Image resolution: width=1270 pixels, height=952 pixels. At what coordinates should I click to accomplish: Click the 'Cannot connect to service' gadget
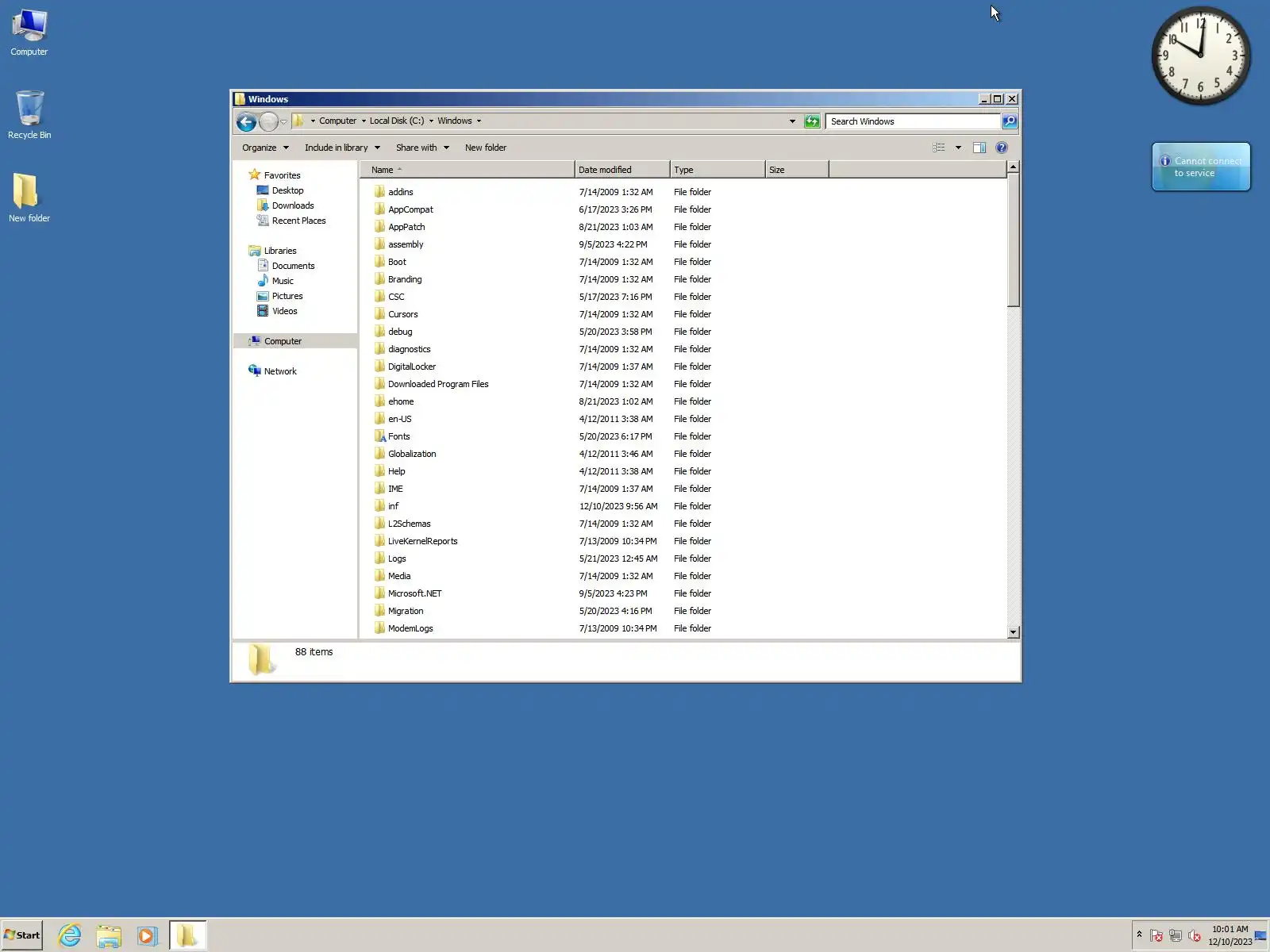point(1201,167)
